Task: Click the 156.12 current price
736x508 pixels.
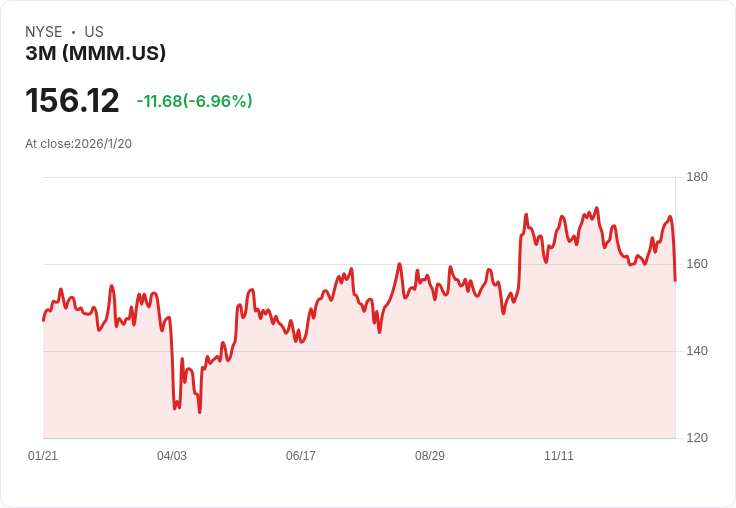Action: (72, 100)
